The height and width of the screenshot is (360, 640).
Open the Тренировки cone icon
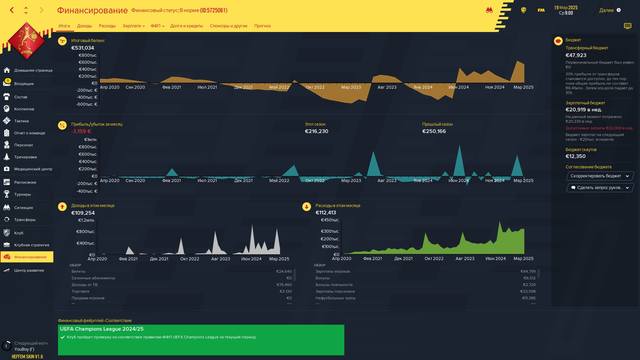pos(7,157)
